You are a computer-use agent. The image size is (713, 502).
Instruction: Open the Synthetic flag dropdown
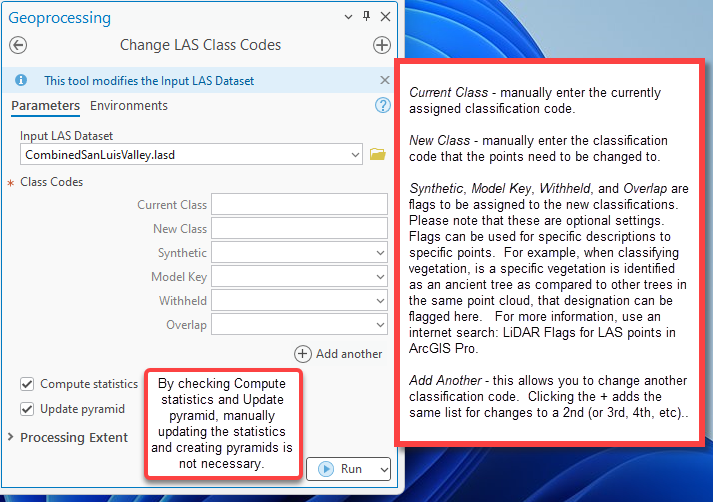[380, 253]
